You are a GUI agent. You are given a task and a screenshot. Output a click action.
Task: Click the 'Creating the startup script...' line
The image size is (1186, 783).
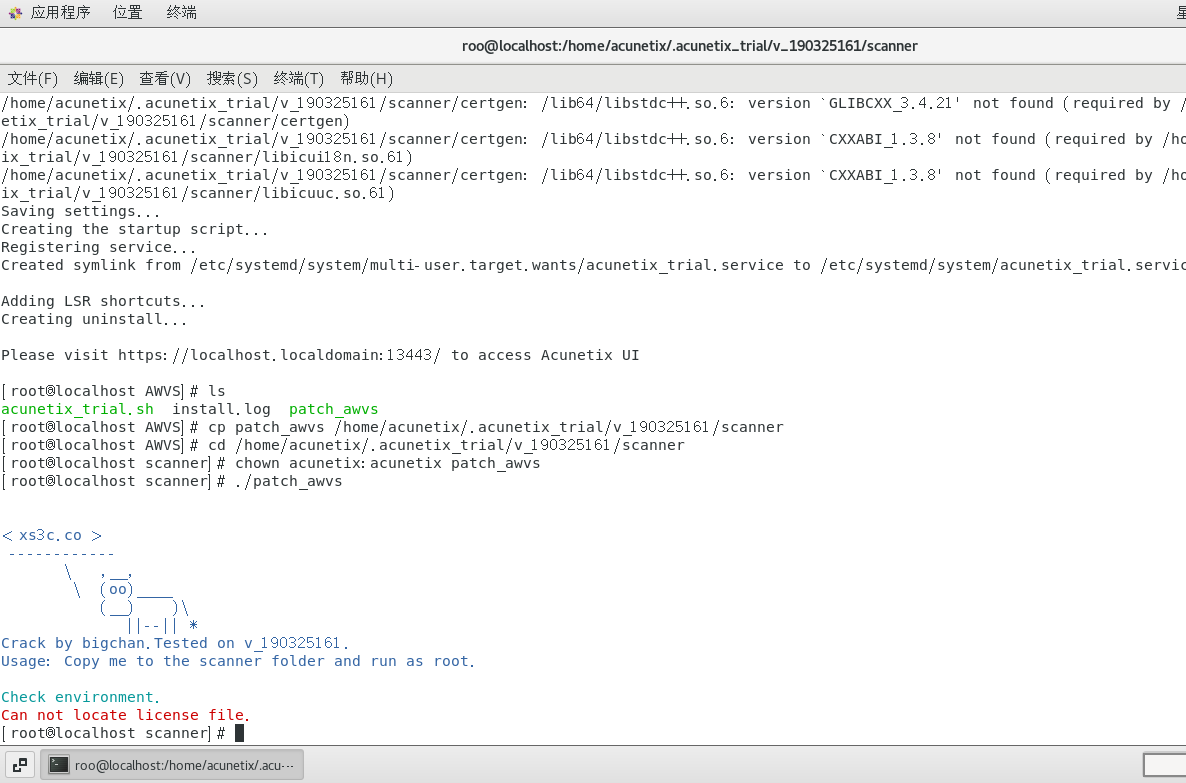(x=135, y=229)
